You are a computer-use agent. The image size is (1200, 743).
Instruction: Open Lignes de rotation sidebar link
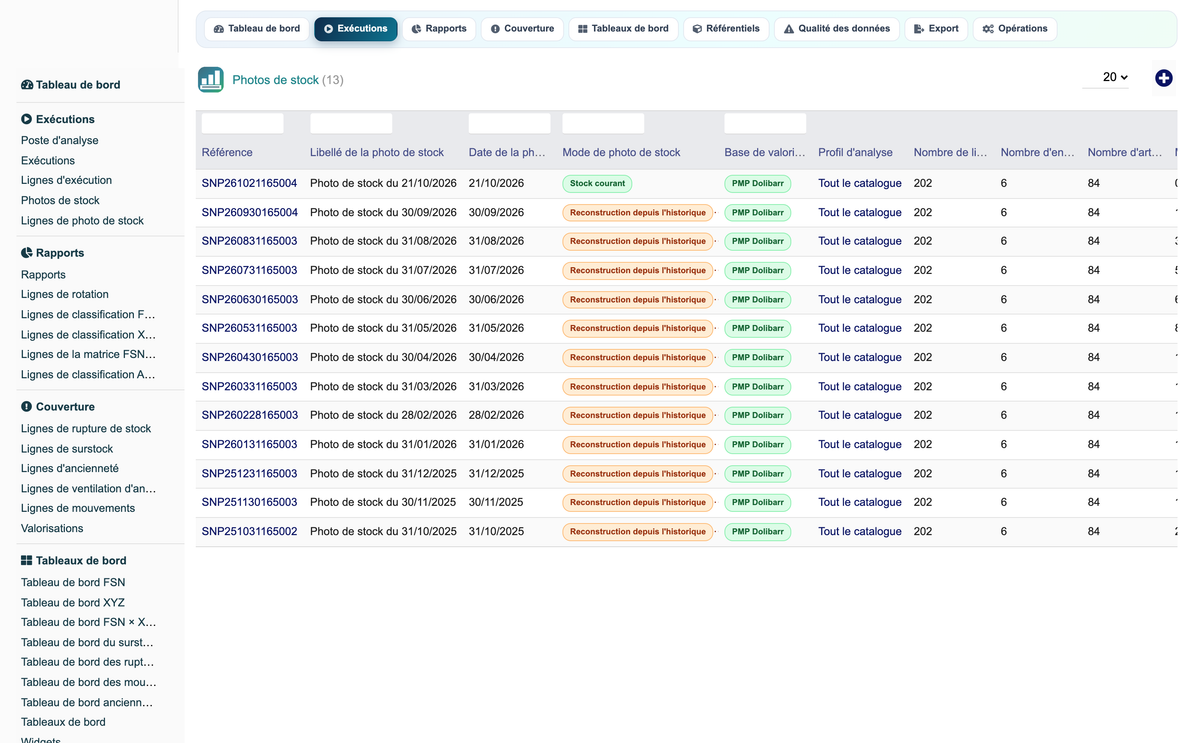[65, 295]
